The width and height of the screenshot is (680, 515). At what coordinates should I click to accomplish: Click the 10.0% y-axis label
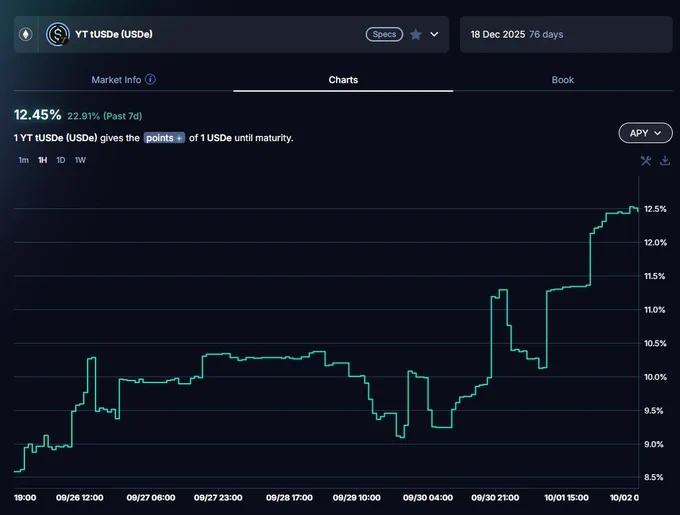655,377
